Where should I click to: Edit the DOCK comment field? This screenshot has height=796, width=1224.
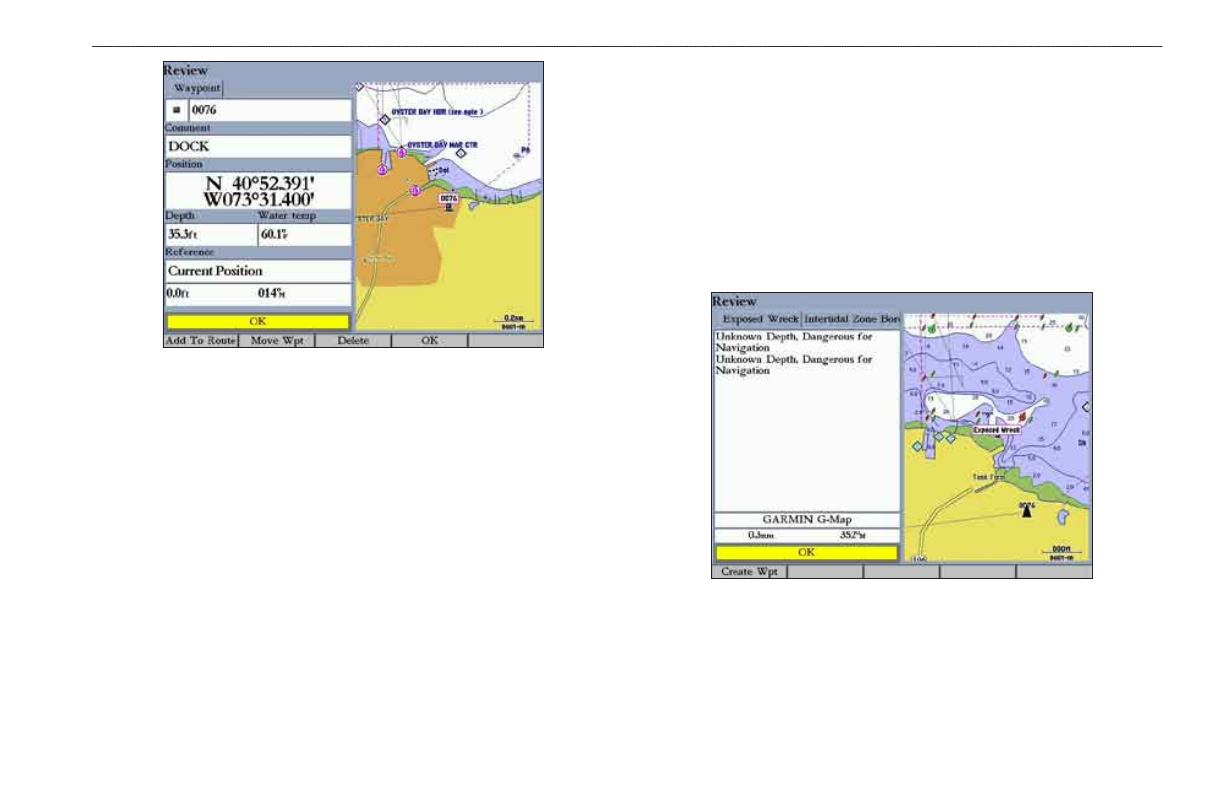point(259,146)
